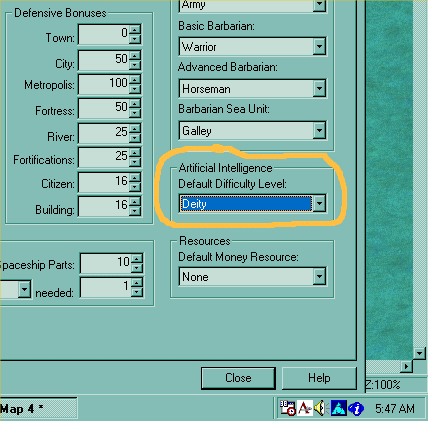Click inside the needed value field
Image resolution: width=428 pixels, height=421 pixels.
[x=106, y=288]
